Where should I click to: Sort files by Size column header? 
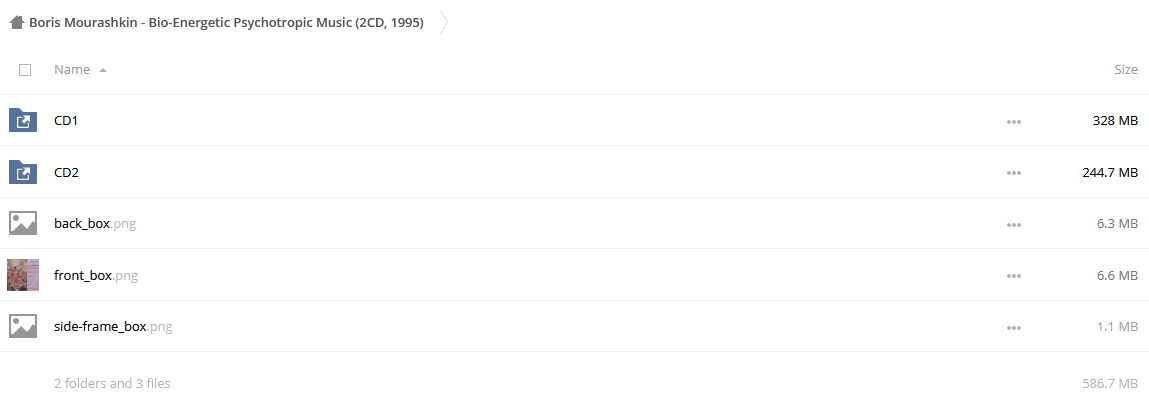[x=1126, y=70]
